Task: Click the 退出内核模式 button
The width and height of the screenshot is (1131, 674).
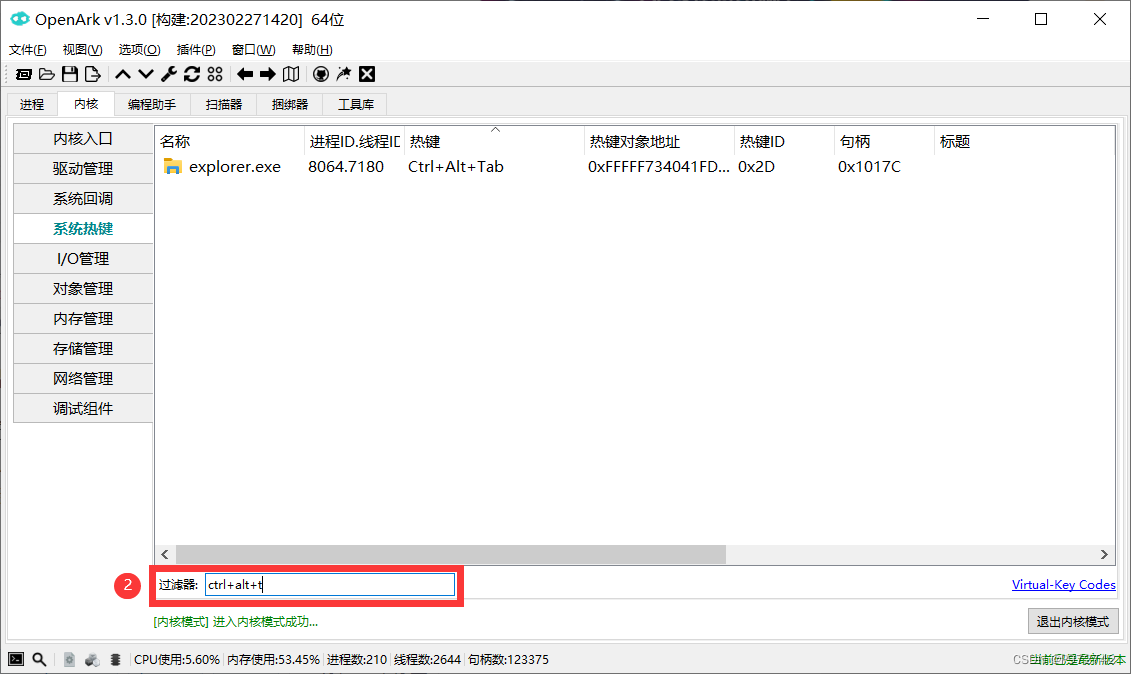Action: click(x=1072, y=621)
